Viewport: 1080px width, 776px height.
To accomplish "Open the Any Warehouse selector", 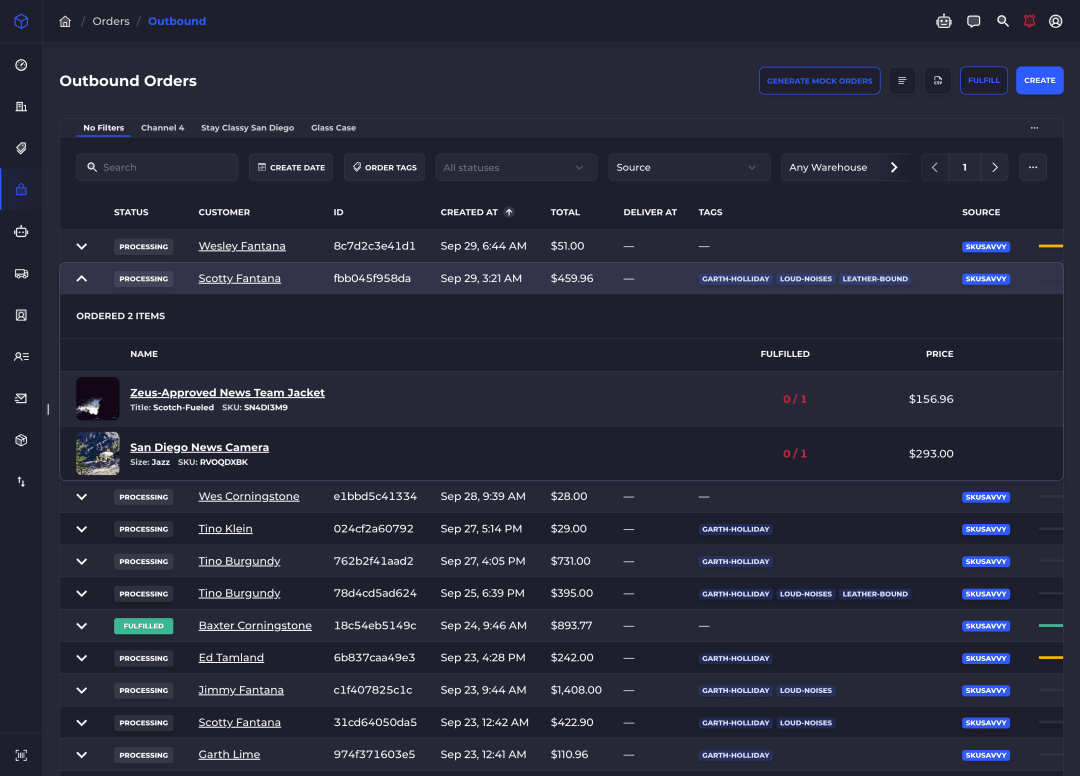I will (845, 167).
